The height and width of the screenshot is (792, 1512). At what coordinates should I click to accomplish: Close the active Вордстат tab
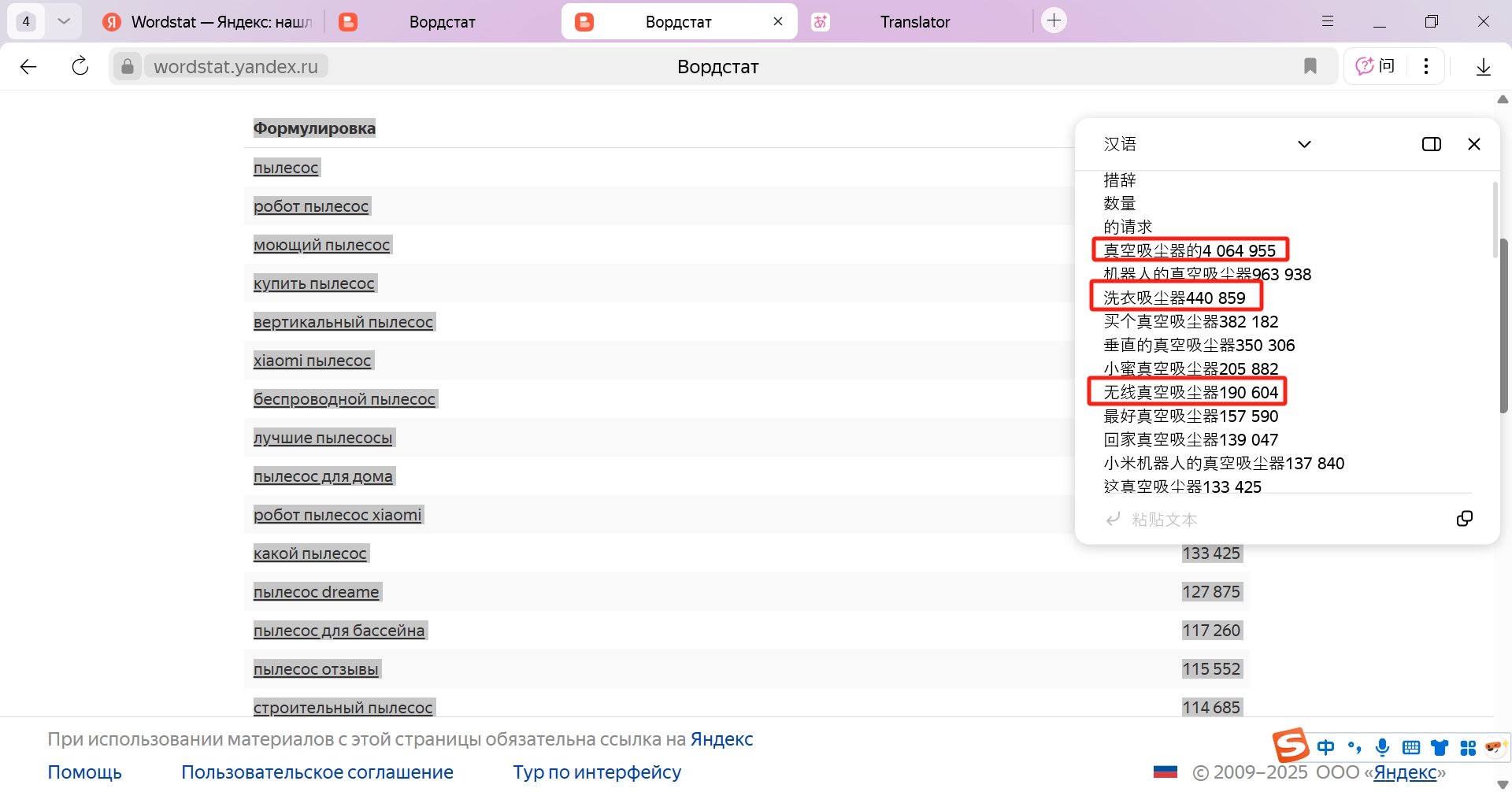pos(778,21)
